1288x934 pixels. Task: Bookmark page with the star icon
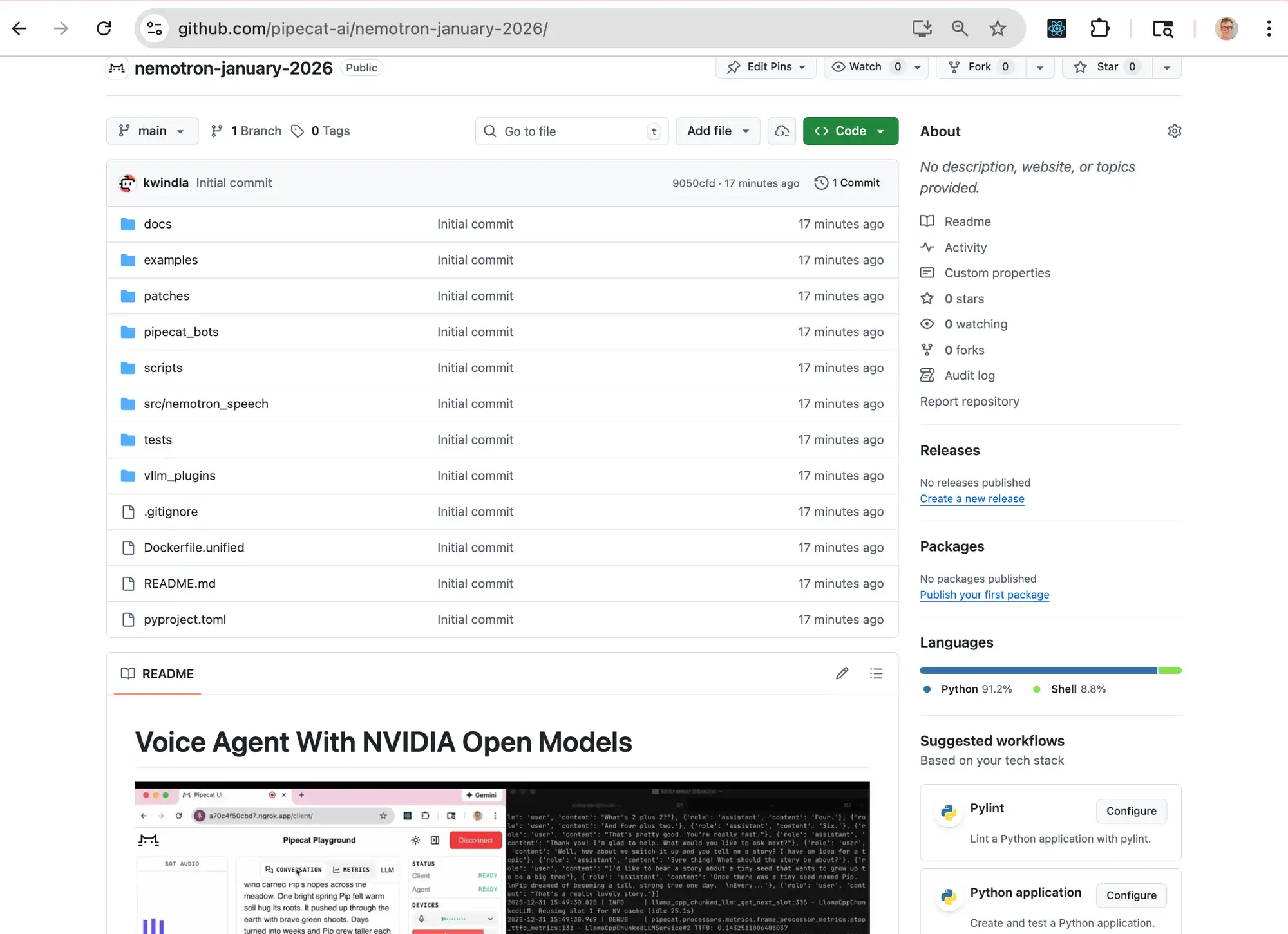(998, 28)
